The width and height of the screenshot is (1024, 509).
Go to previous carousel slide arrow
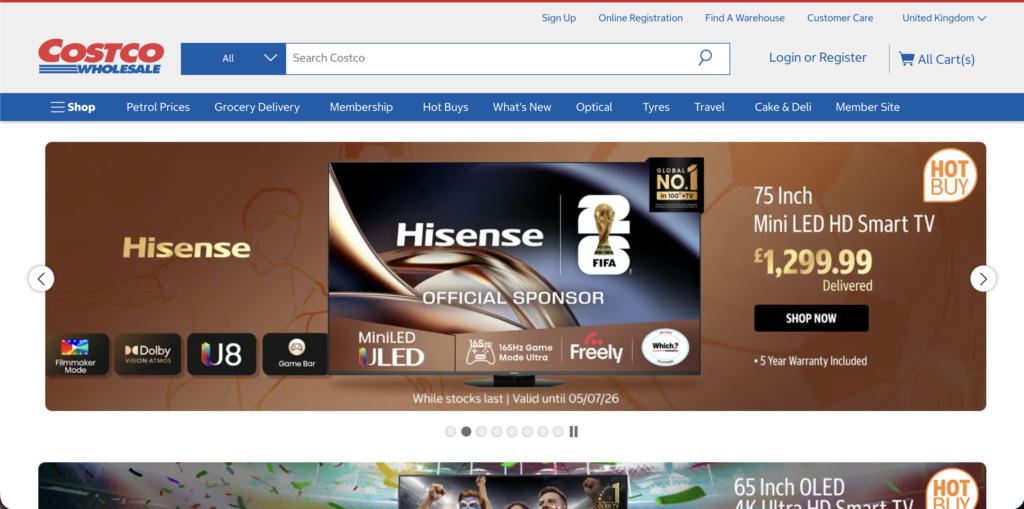click(41, 279)
